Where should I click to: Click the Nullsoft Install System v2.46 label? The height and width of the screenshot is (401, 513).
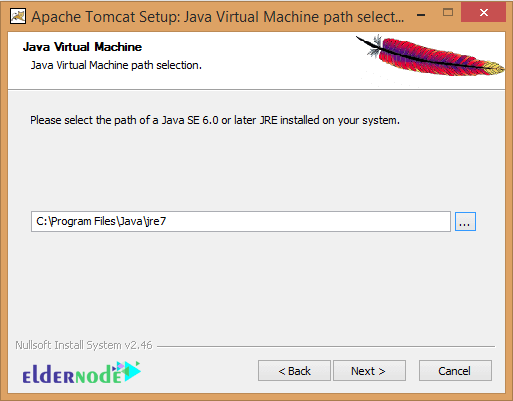click(x=84, y=345)
